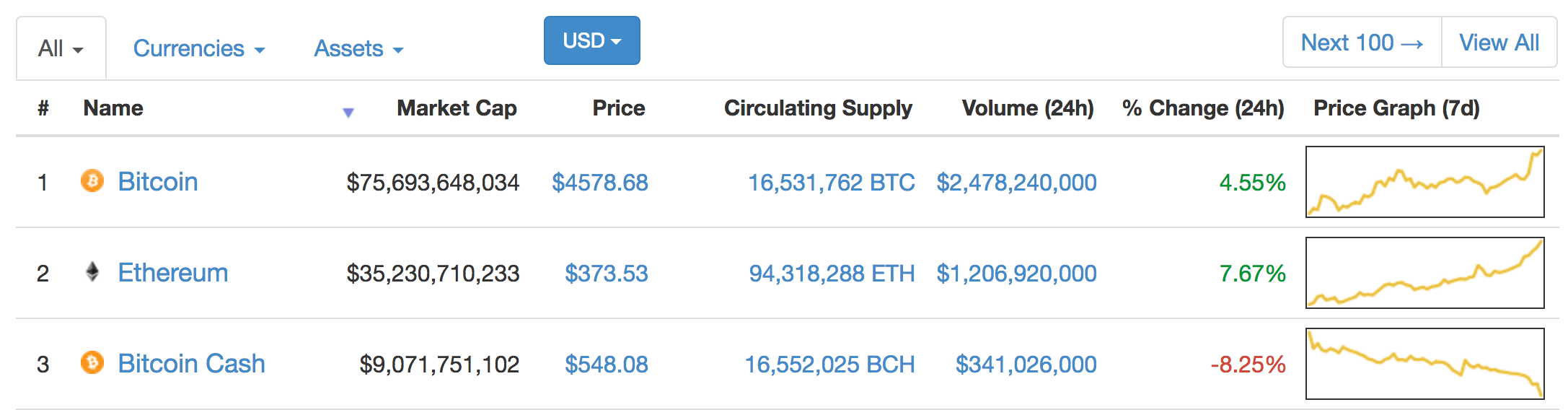Expand the USD currency dropdown
This screenshot has height=410, width=1568.
click(x=592, y=40)
